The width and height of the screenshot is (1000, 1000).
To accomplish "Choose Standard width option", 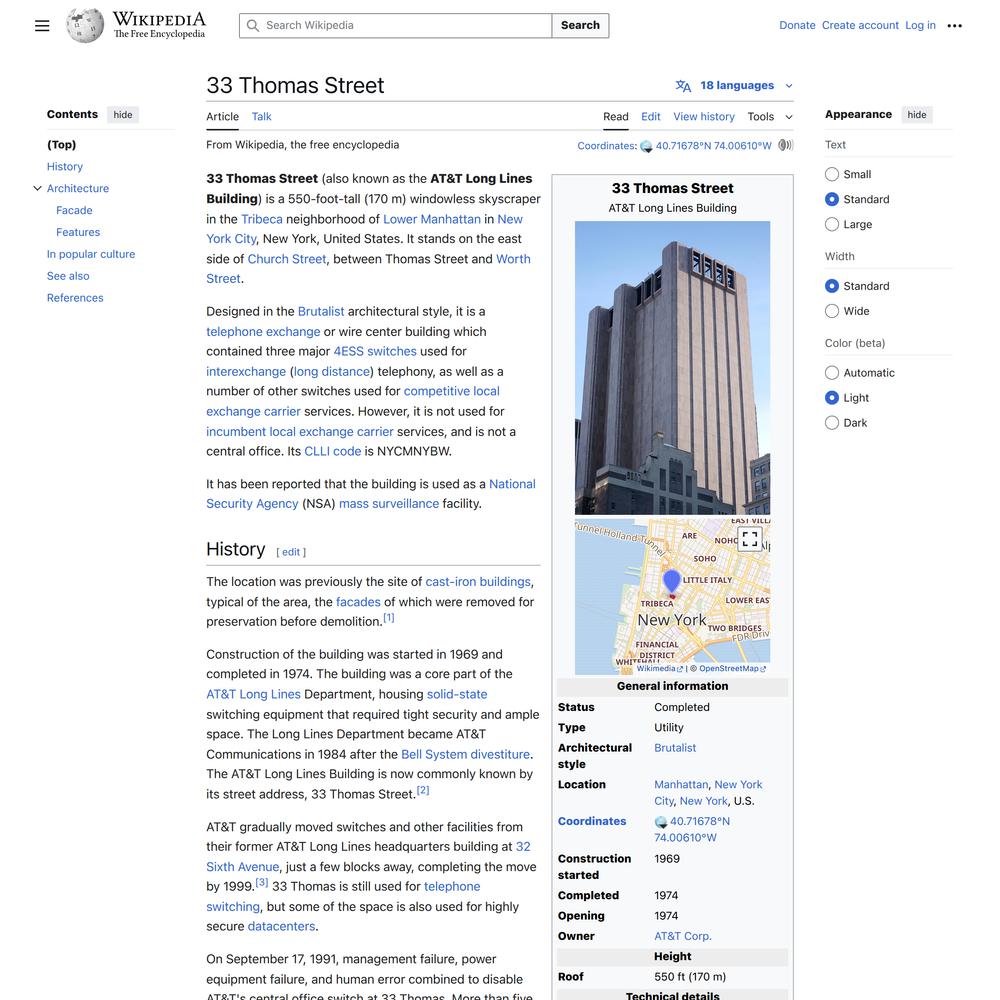I will click(832, 286).
